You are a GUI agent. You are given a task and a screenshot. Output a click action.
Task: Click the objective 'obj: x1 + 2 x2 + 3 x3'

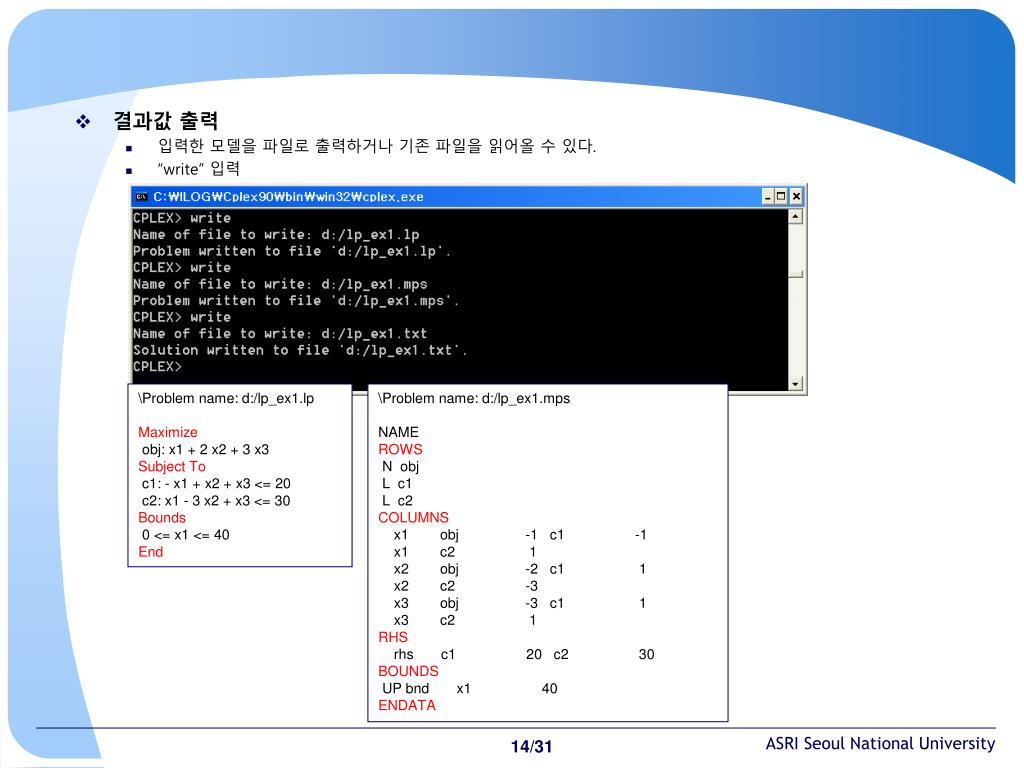tap(205, 449)
